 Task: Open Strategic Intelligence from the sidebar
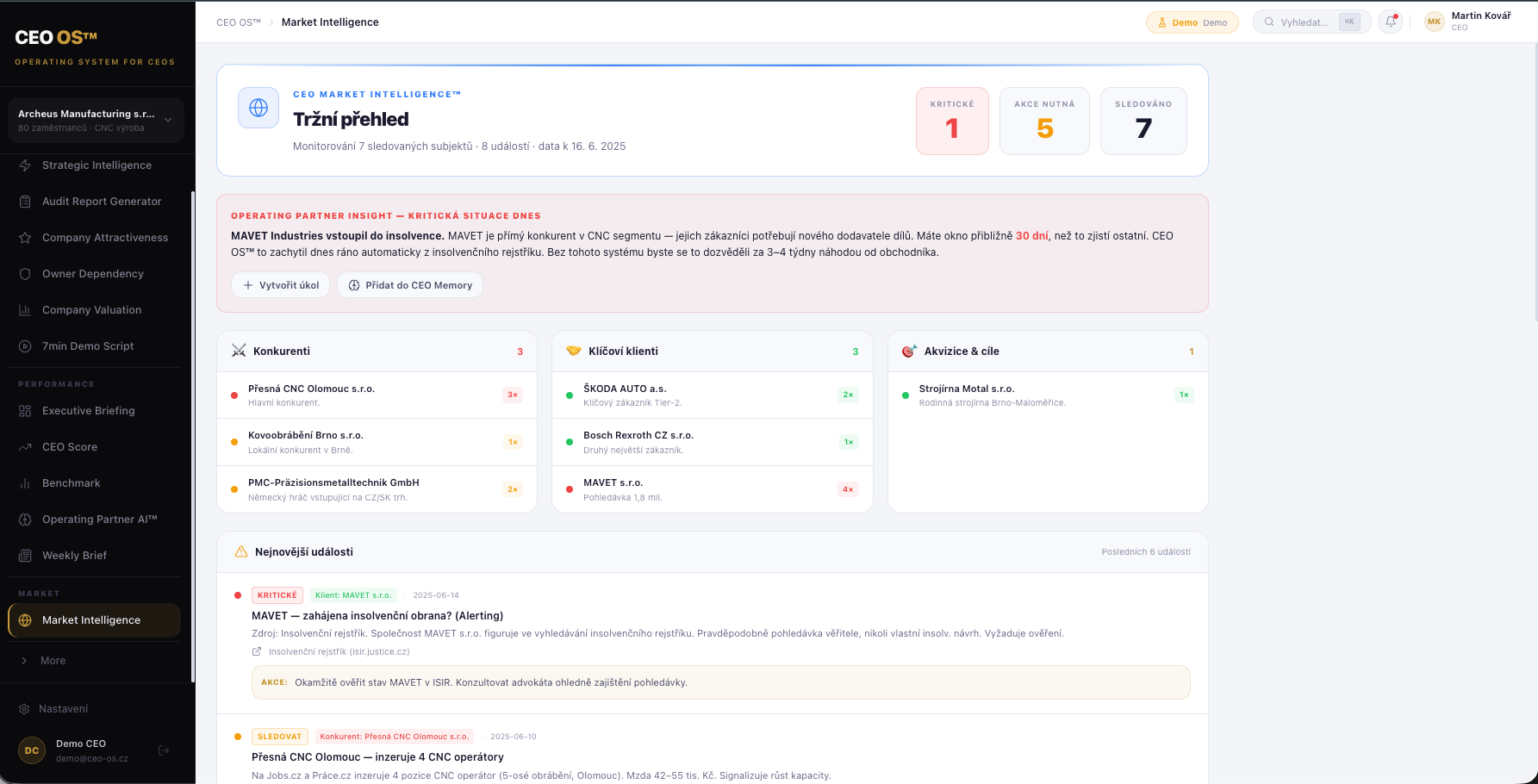[96, 165]
